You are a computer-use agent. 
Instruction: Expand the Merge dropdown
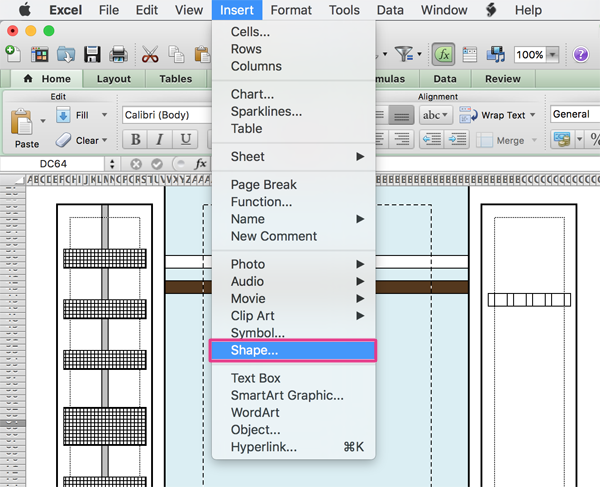[x=534, y=140]
